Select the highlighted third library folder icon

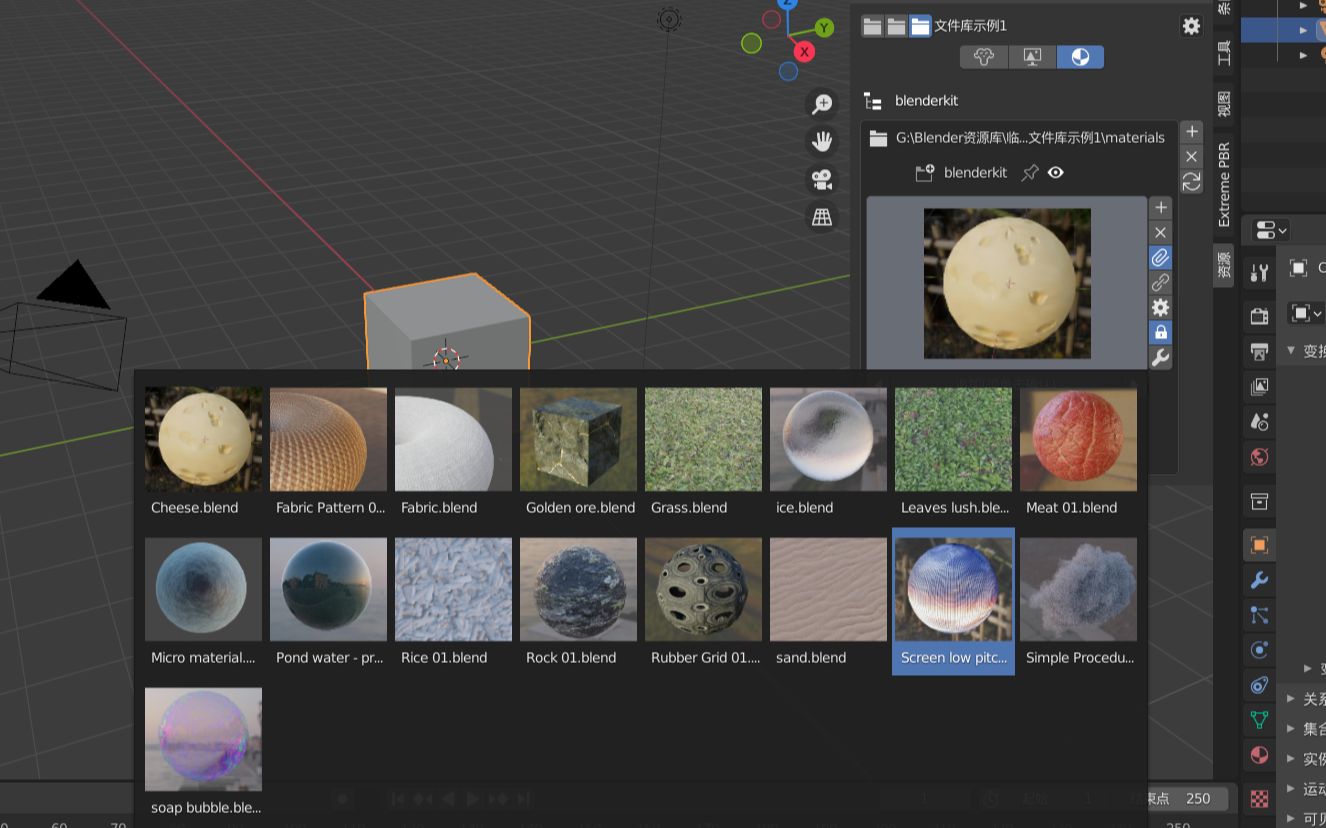920,26
